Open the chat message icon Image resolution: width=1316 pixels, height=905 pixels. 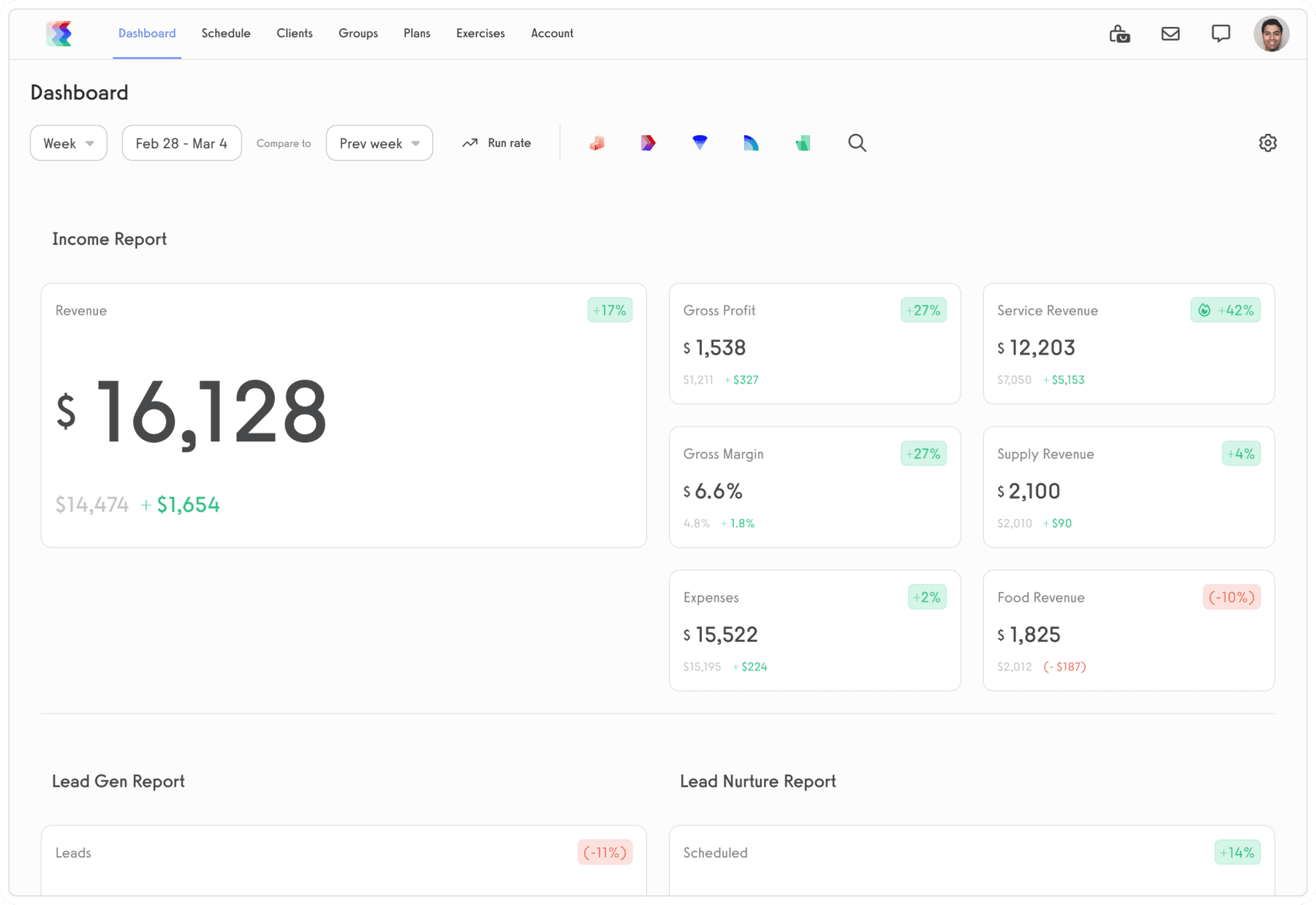[1221, 33]
